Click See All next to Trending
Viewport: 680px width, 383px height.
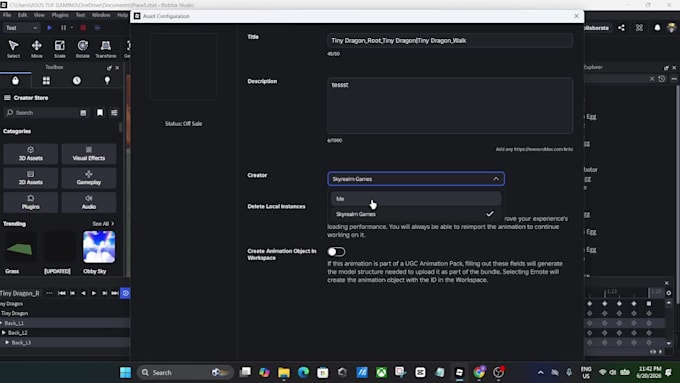pos(103,224)
